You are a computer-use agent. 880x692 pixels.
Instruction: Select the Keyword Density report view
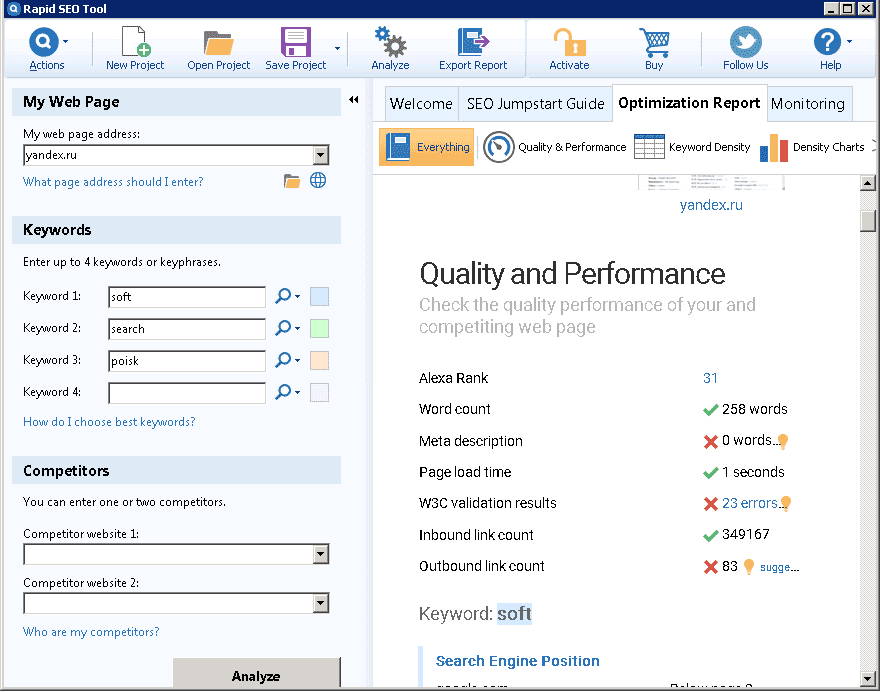pyautogui.click(x=693, y=147)
